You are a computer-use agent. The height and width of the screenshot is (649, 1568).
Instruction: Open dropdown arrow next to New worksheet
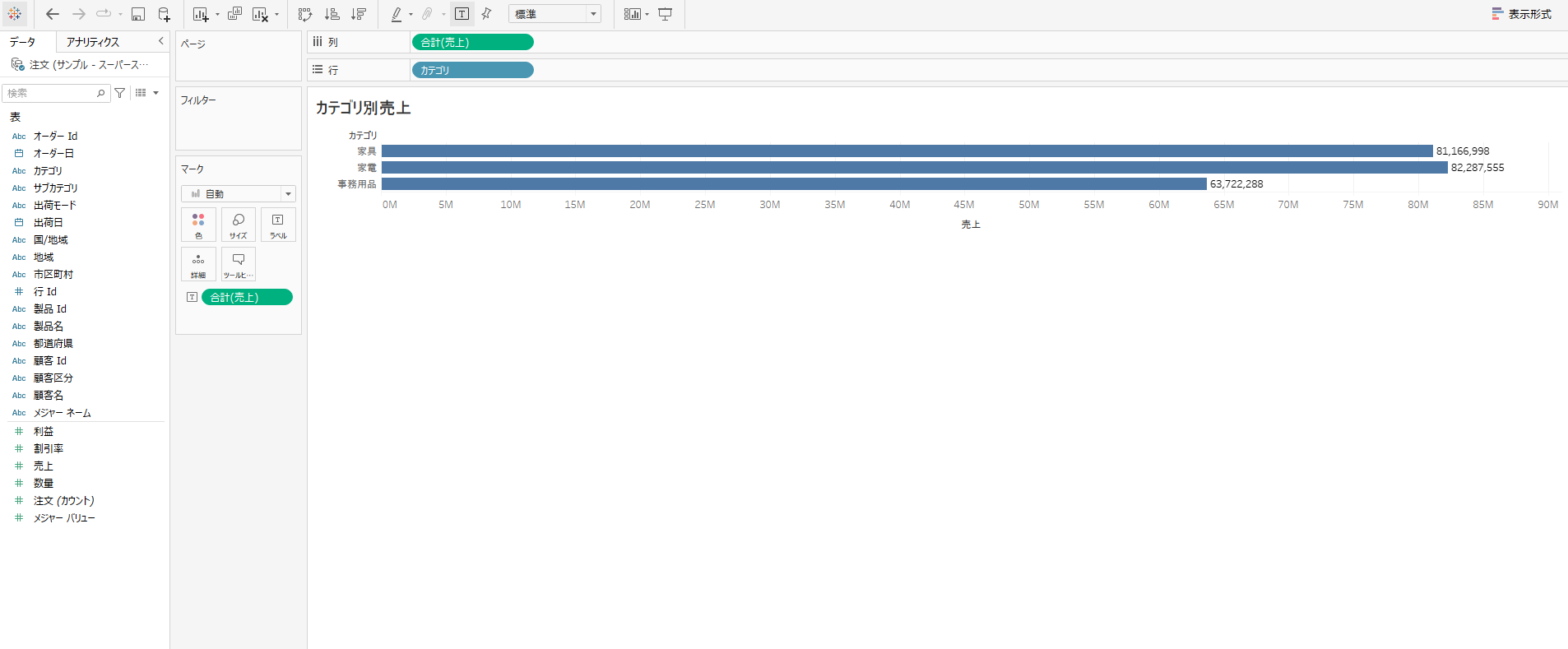click(x=217, y=15)
